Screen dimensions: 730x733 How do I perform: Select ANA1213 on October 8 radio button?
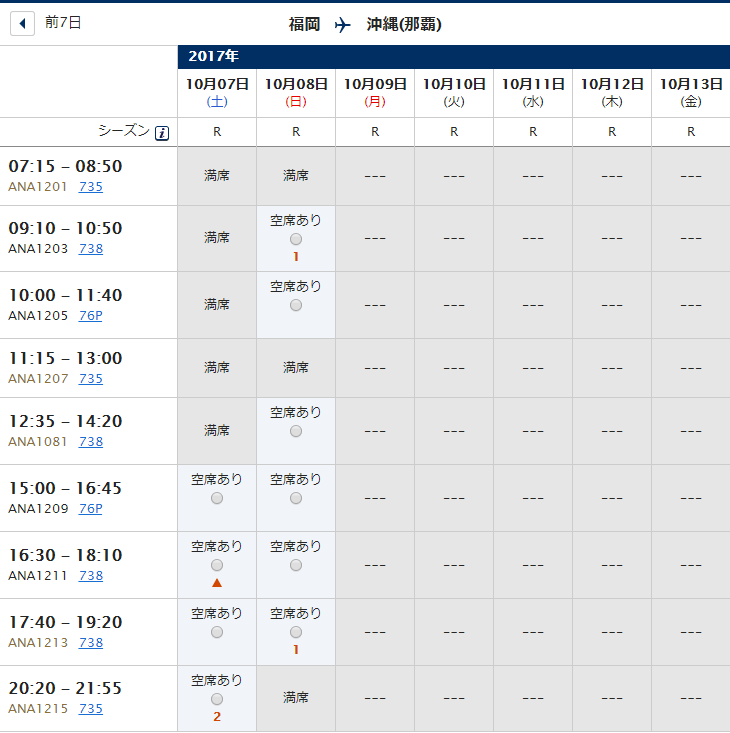pyautogui.click(x=296, y=632)
